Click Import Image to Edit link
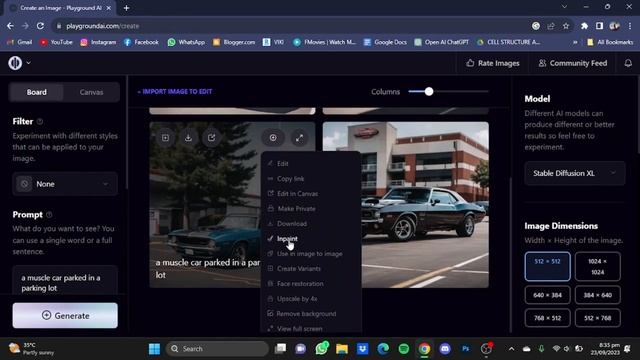 [175, 91]
